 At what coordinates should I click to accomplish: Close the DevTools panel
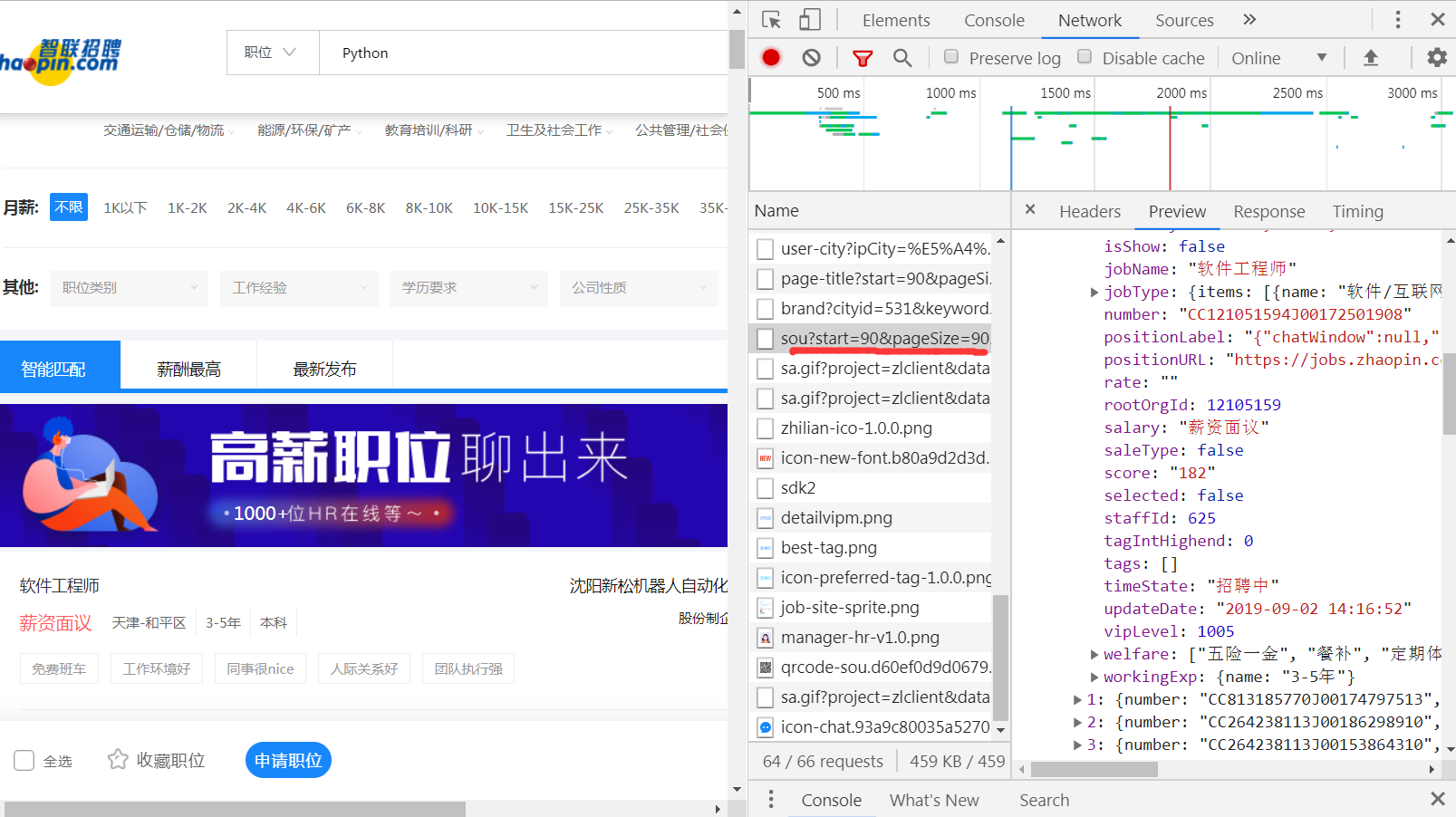click(x=1438, y=20)
